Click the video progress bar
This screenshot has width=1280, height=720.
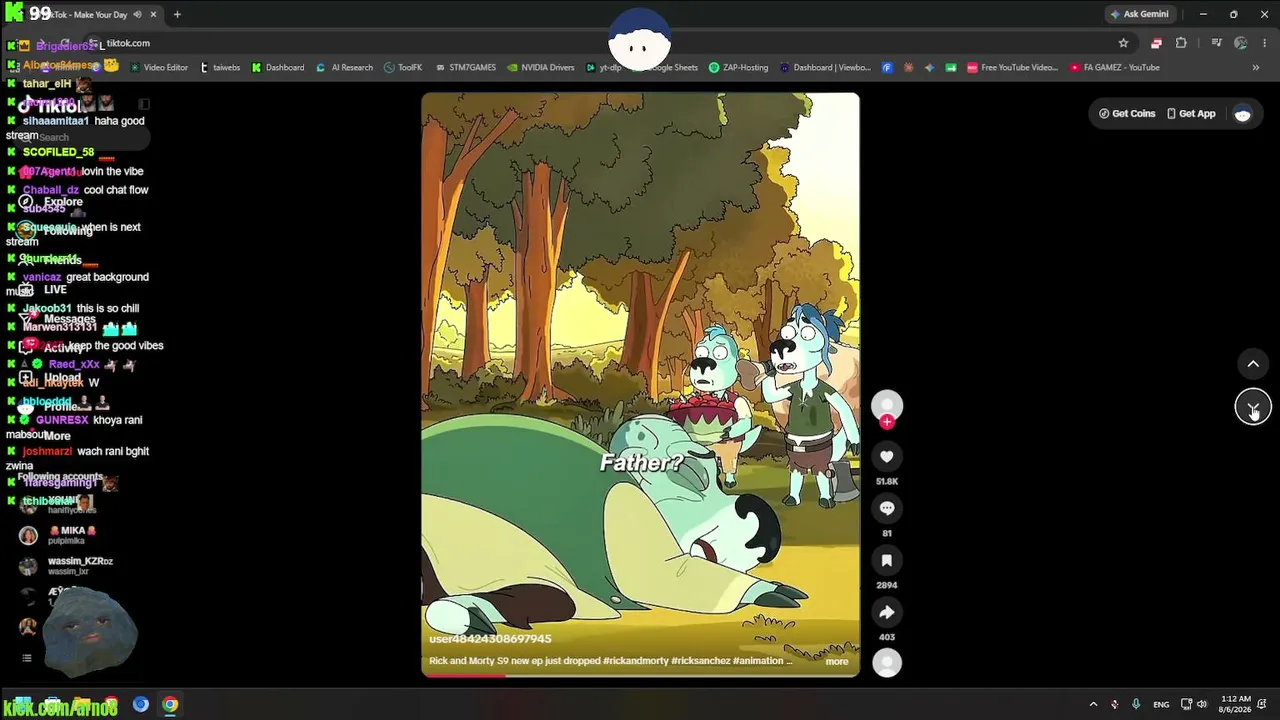click(640, 676)
